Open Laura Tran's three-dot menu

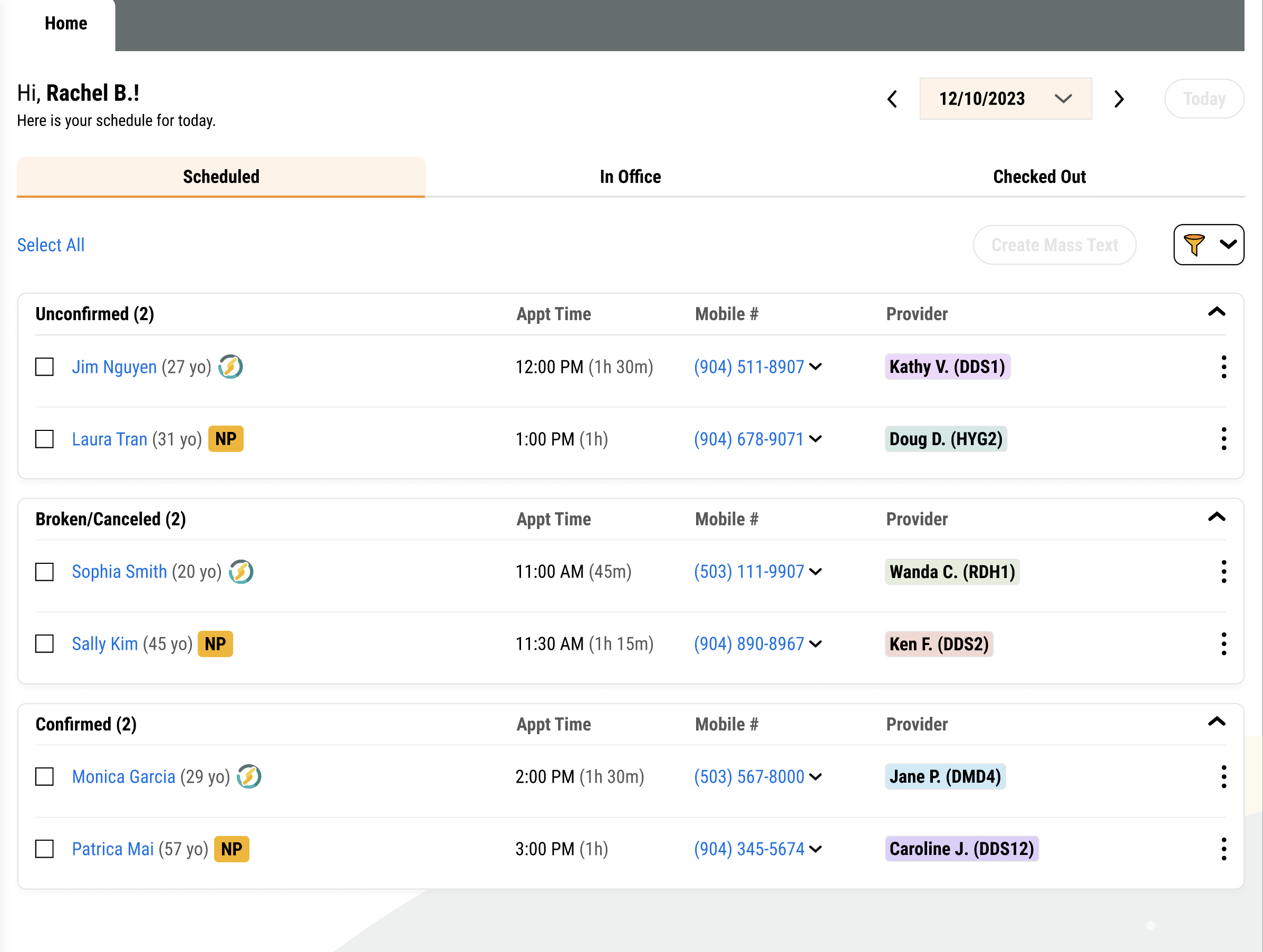(x=1223, y=439)
